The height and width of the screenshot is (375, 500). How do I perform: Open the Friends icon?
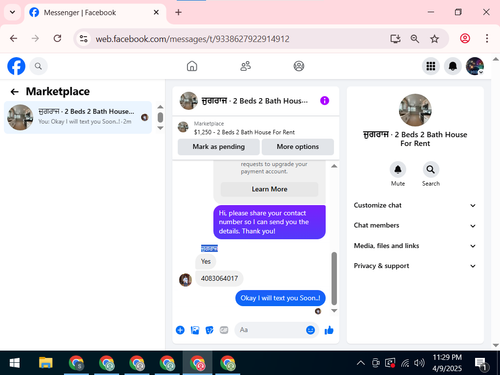[245, 66]
